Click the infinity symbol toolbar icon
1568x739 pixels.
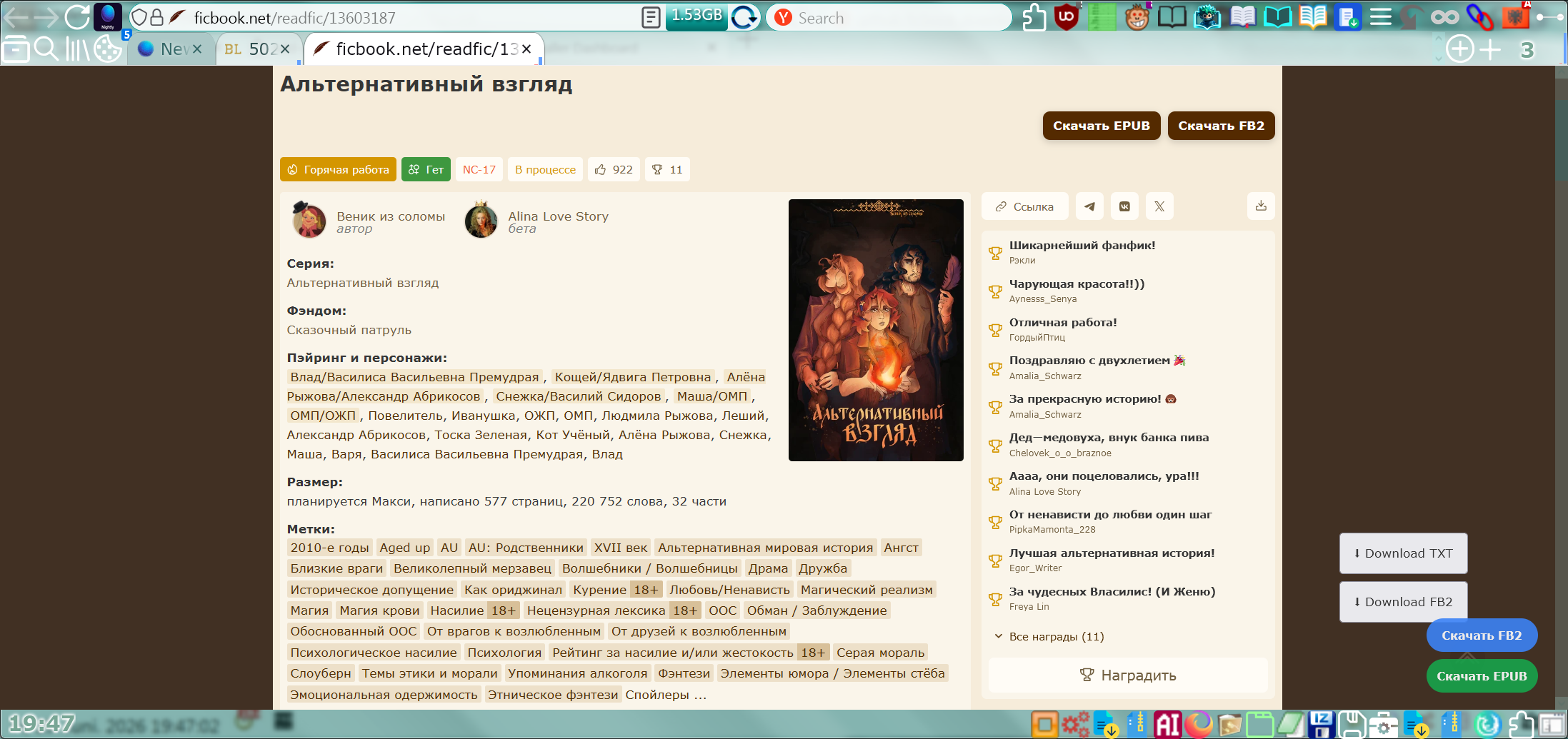1445,17
